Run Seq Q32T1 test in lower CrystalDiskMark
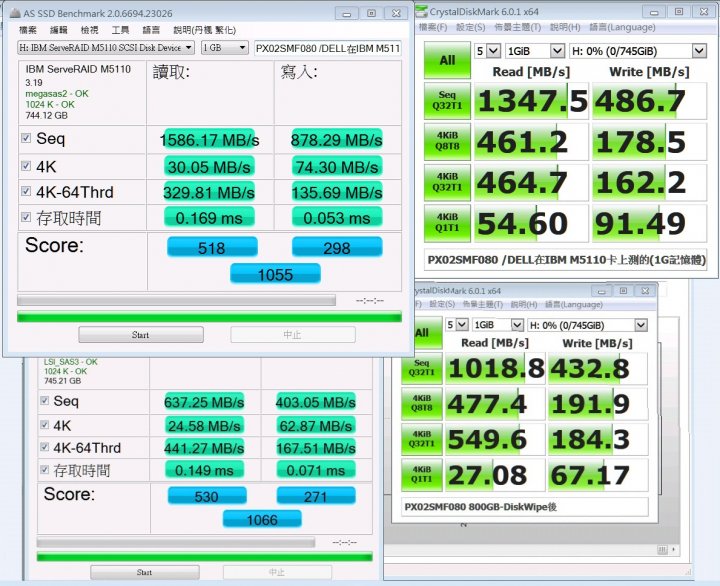Viewport: 720px width, 586px height. (x=422, y=368)
